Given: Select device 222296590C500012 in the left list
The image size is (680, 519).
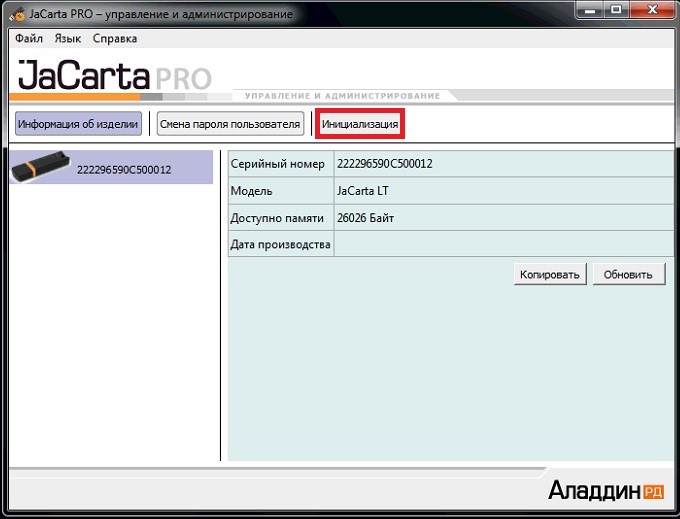Looking at the screenshot, I should 111,167.
